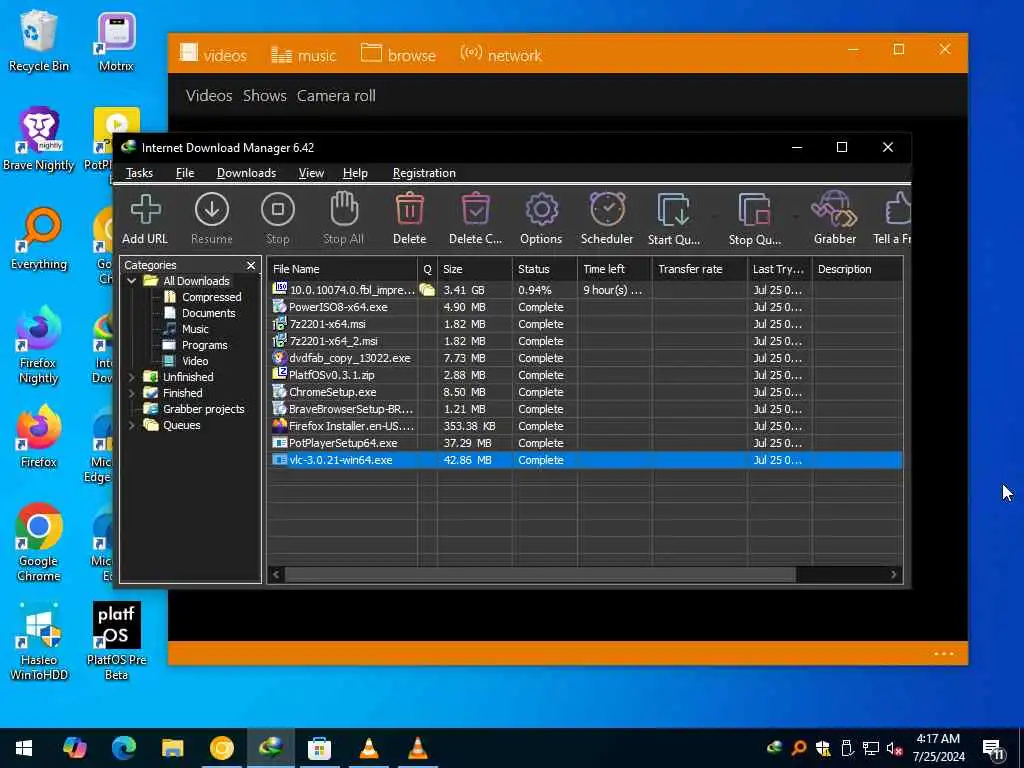Select the Documents category

point(199,313)
